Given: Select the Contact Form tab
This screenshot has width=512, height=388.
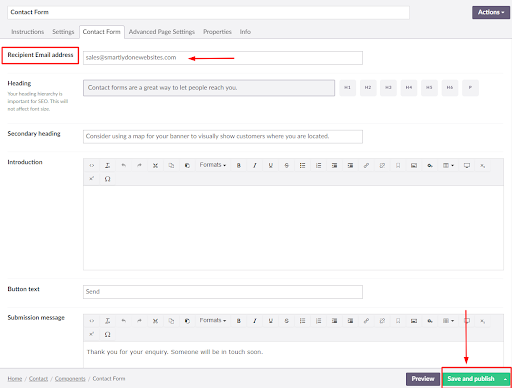Looking at the screenshot, I should (x=102, y=32).
